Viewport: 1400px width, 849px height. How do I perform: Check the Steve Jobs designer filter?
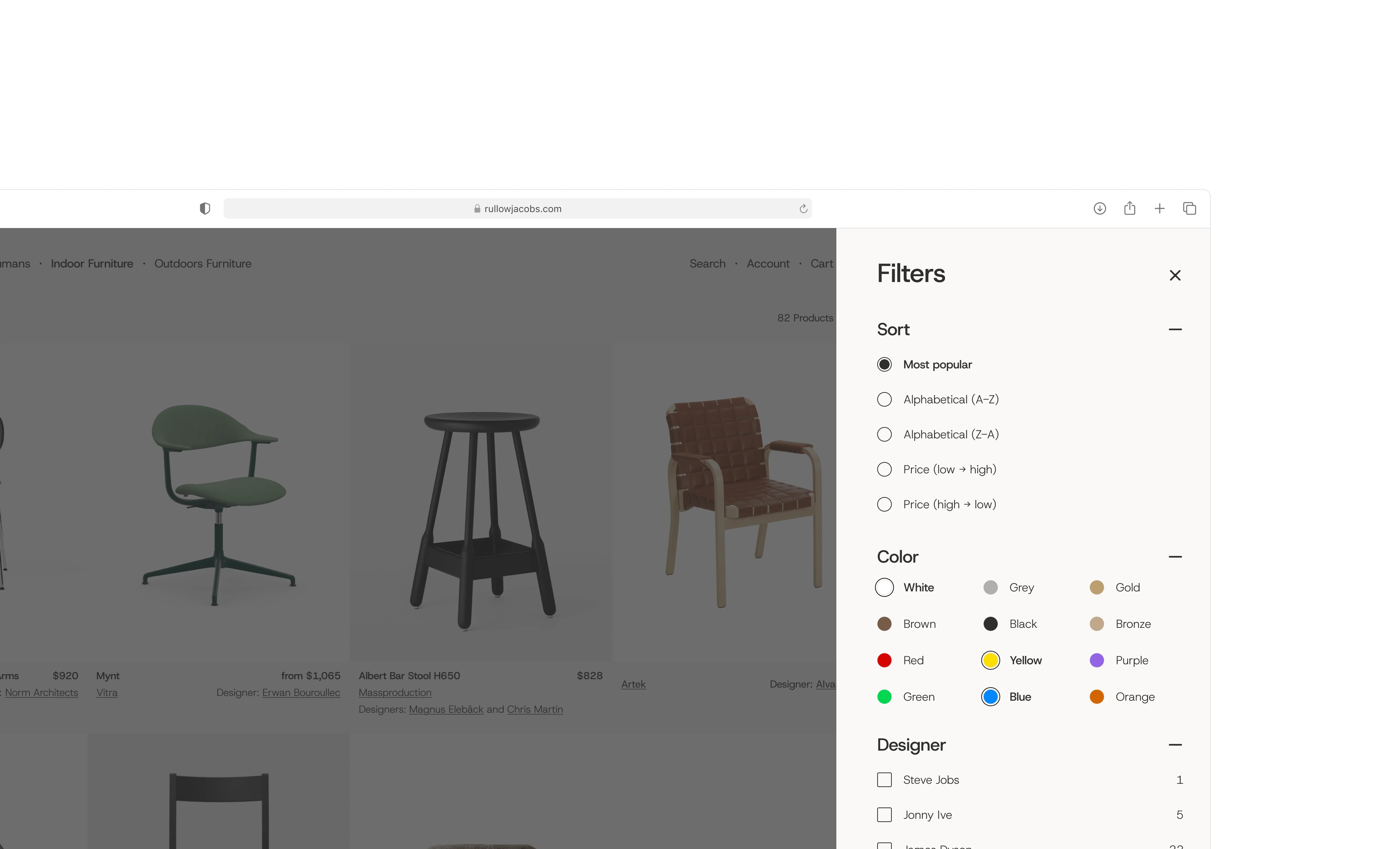pos(884,780)
